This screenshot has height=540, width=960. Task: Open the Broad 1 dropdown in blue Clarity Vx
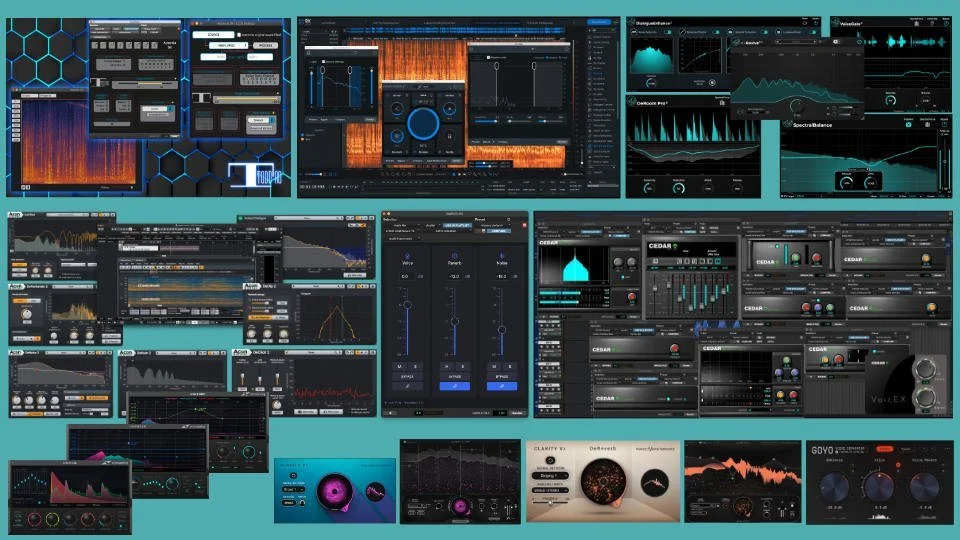coord(293,489)
